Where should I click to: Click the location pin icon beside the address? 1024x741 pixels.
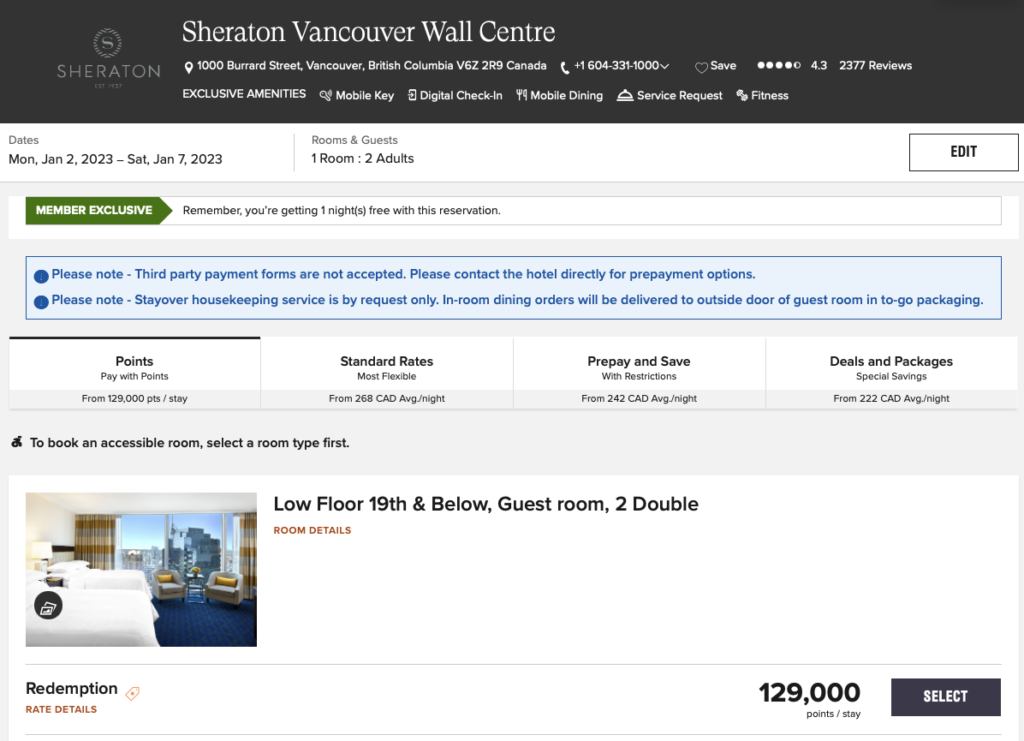pos(189,66)
